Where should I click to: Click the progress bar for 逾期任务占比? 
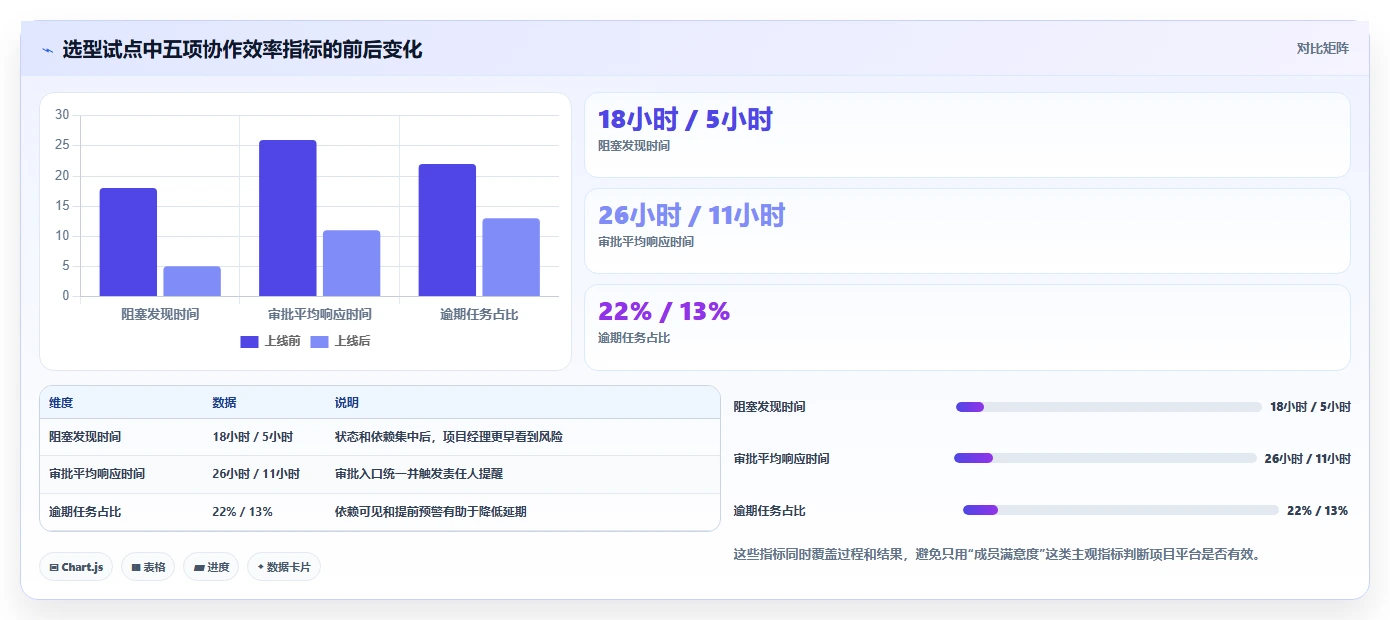tap(1121, 510)
